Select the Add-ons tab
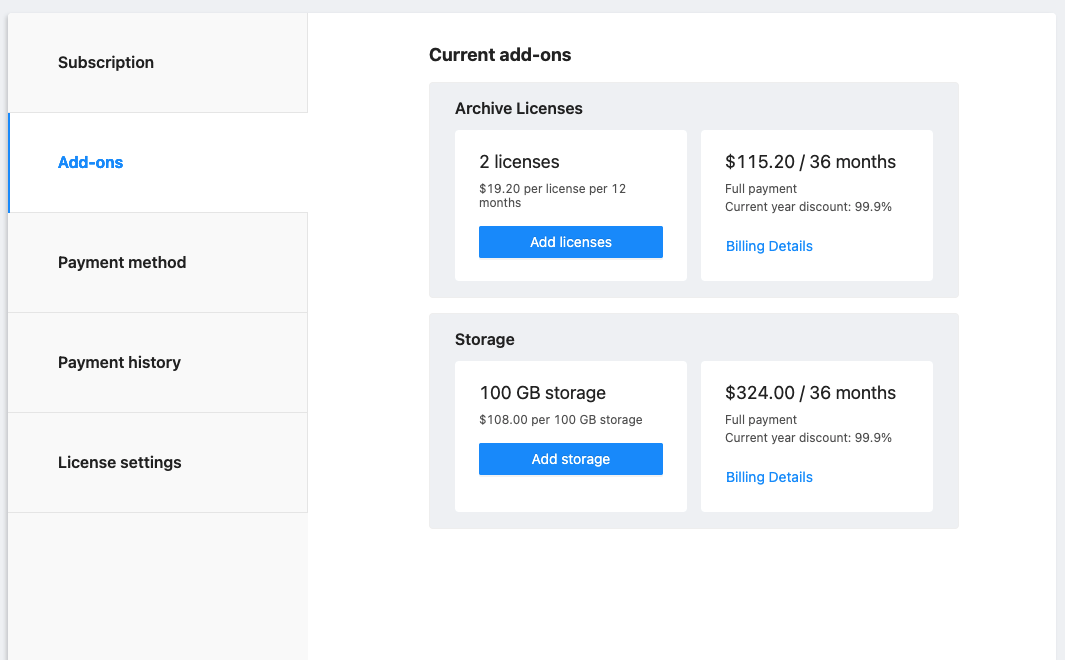The height and width of the screenshot is (660, 1065). point(91,162)
